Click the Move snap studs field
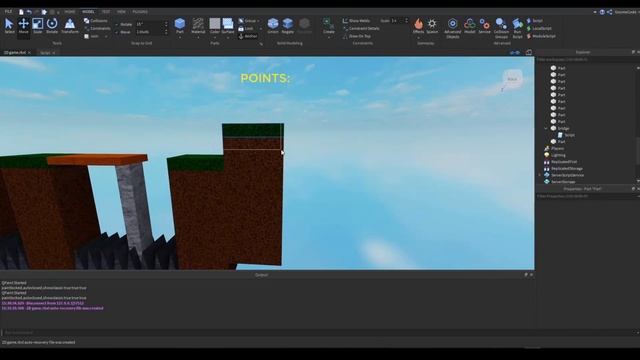Screen dimensions: 640x360 151,32
